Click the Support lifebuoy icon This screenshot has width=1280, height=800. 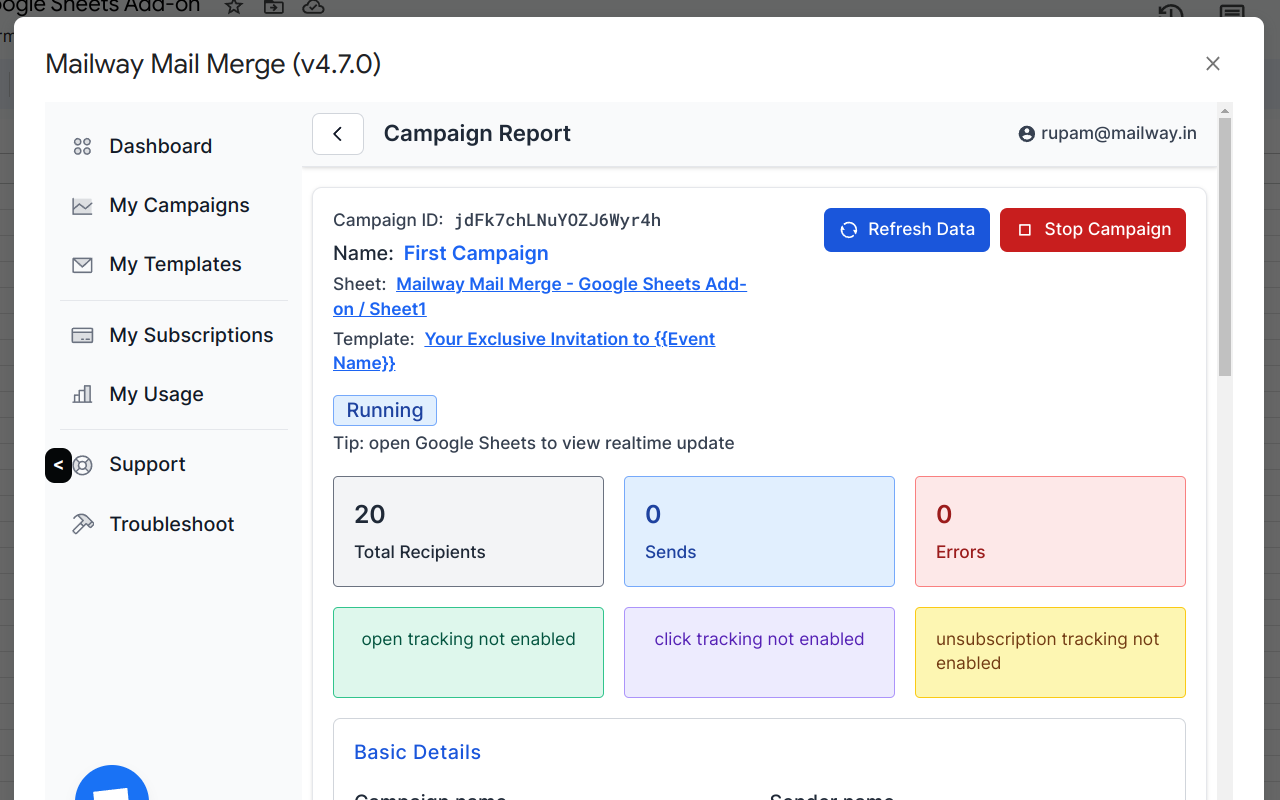tap(83, 465)
